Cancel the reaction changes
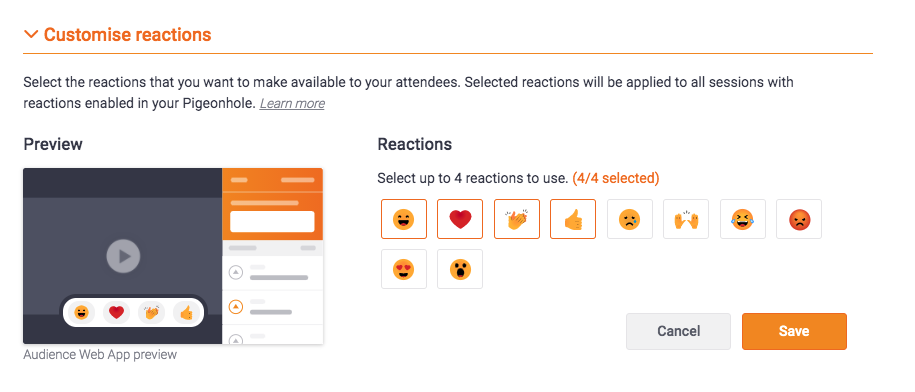Image resolution: width=915 pixels, height=392 pixels. pos(679,331)
